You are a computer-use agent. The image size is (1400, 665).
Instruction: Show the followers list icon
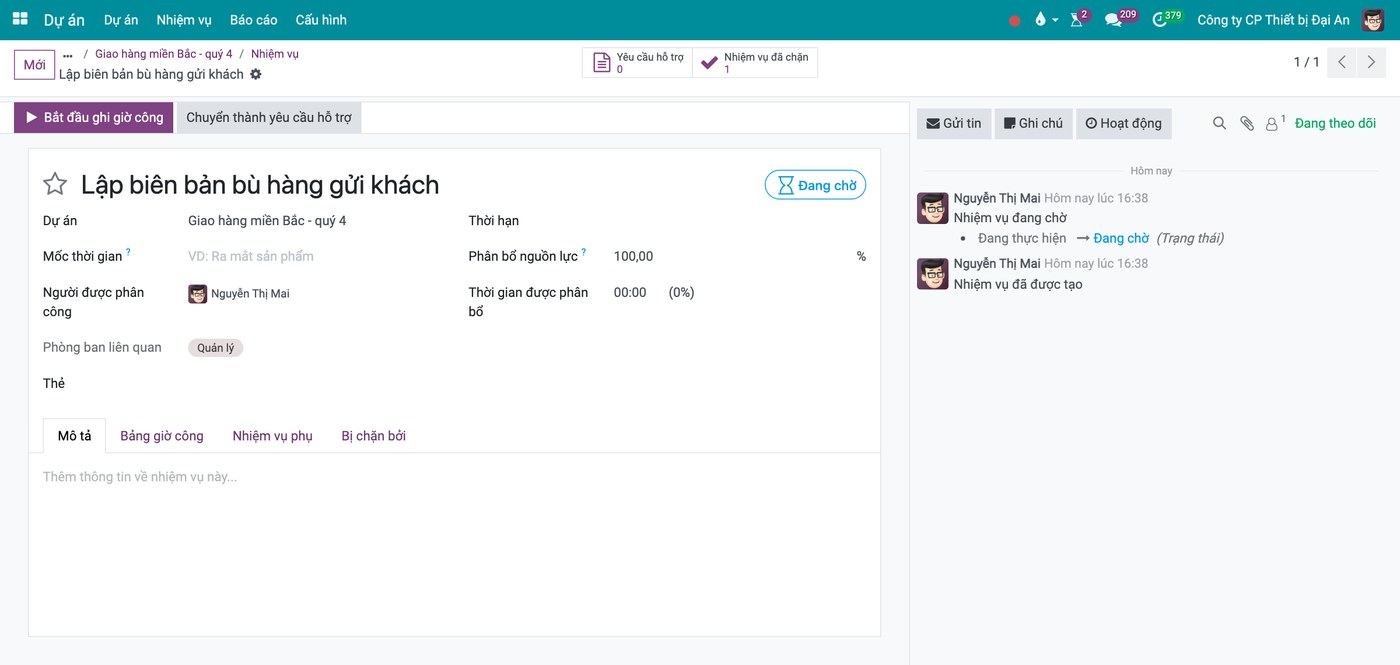click(1275, 123)
